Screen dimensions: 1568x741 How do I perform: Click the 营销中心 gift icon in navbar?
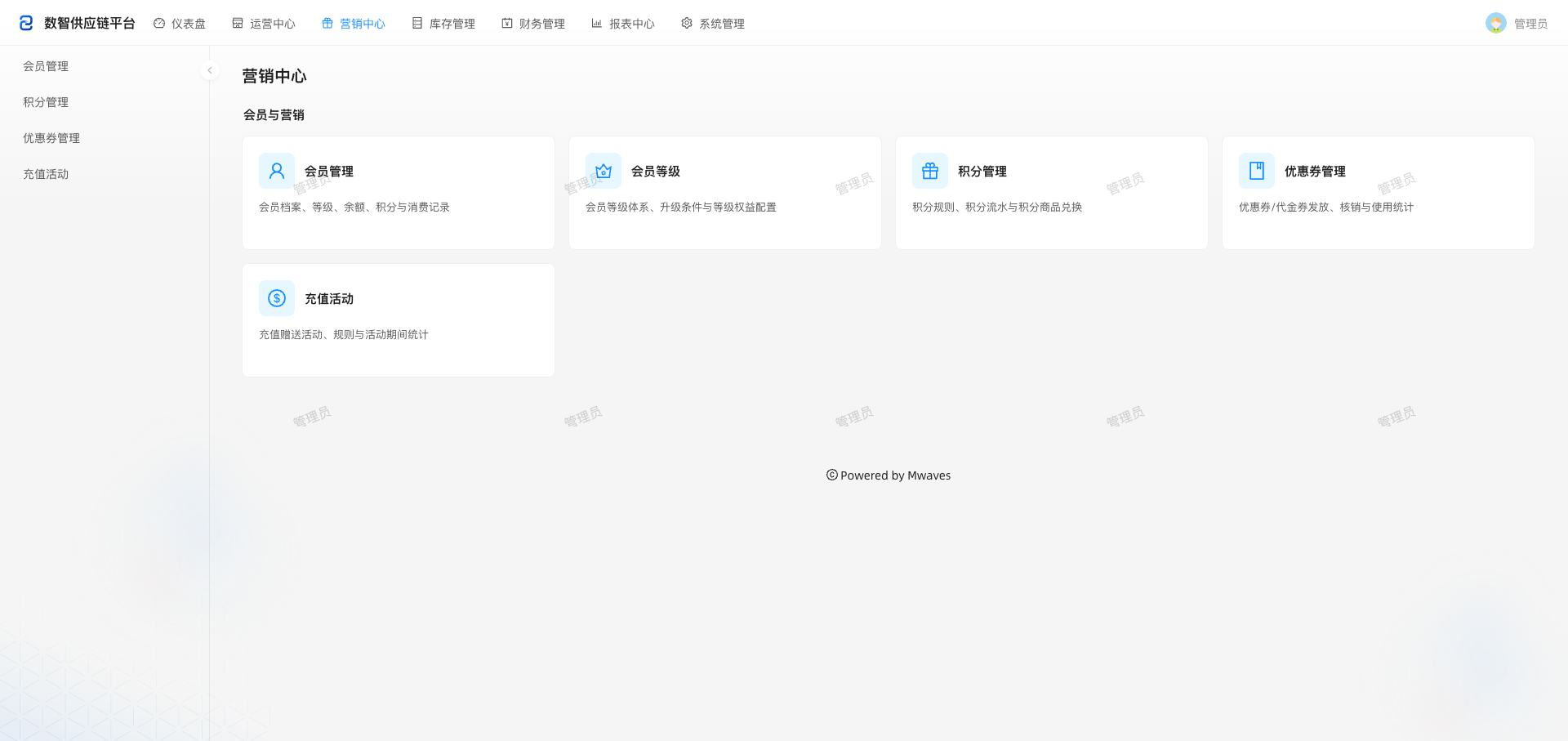[327, 23]
